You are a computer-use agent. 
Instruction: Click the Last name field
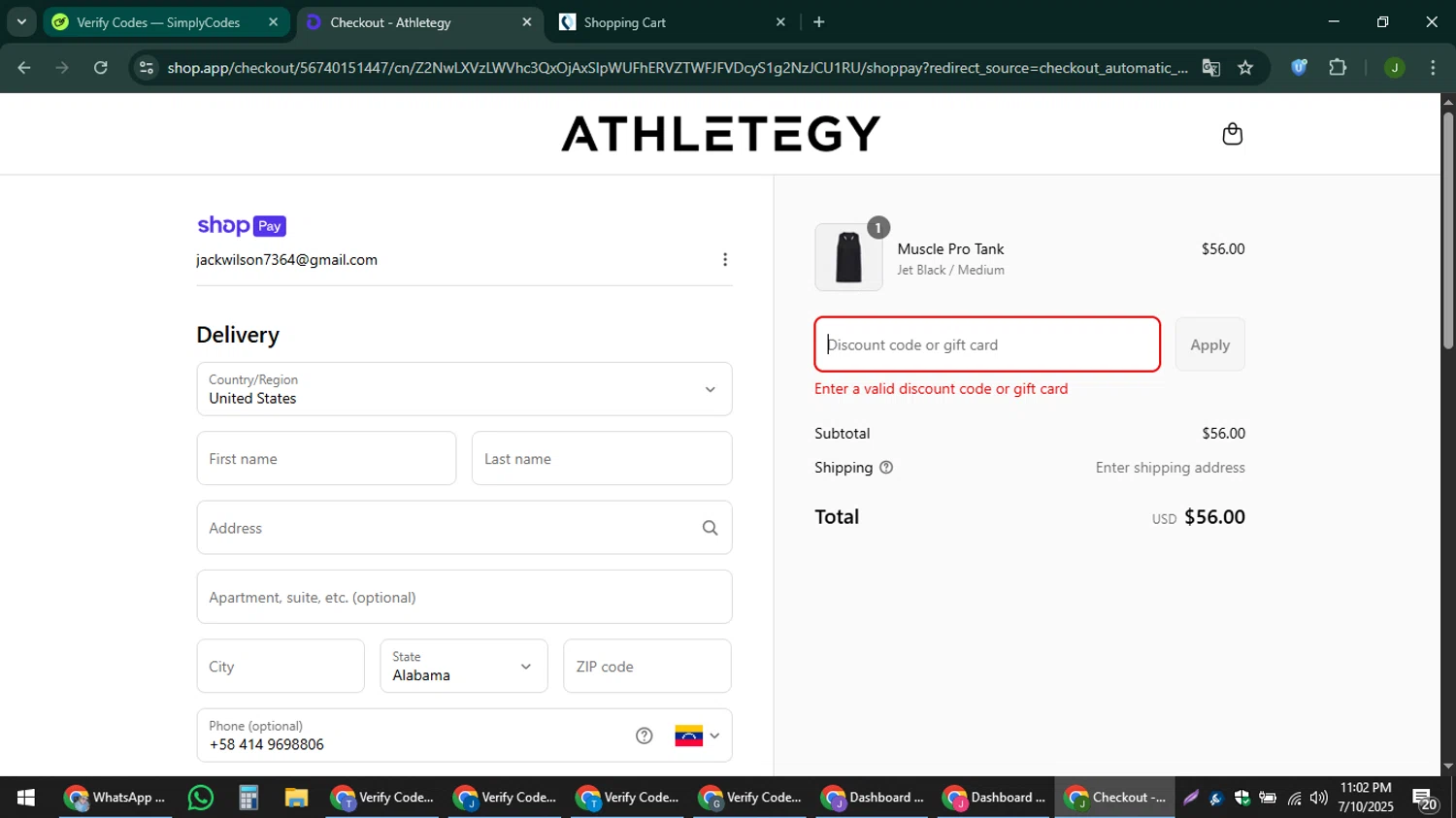(602, 458)
